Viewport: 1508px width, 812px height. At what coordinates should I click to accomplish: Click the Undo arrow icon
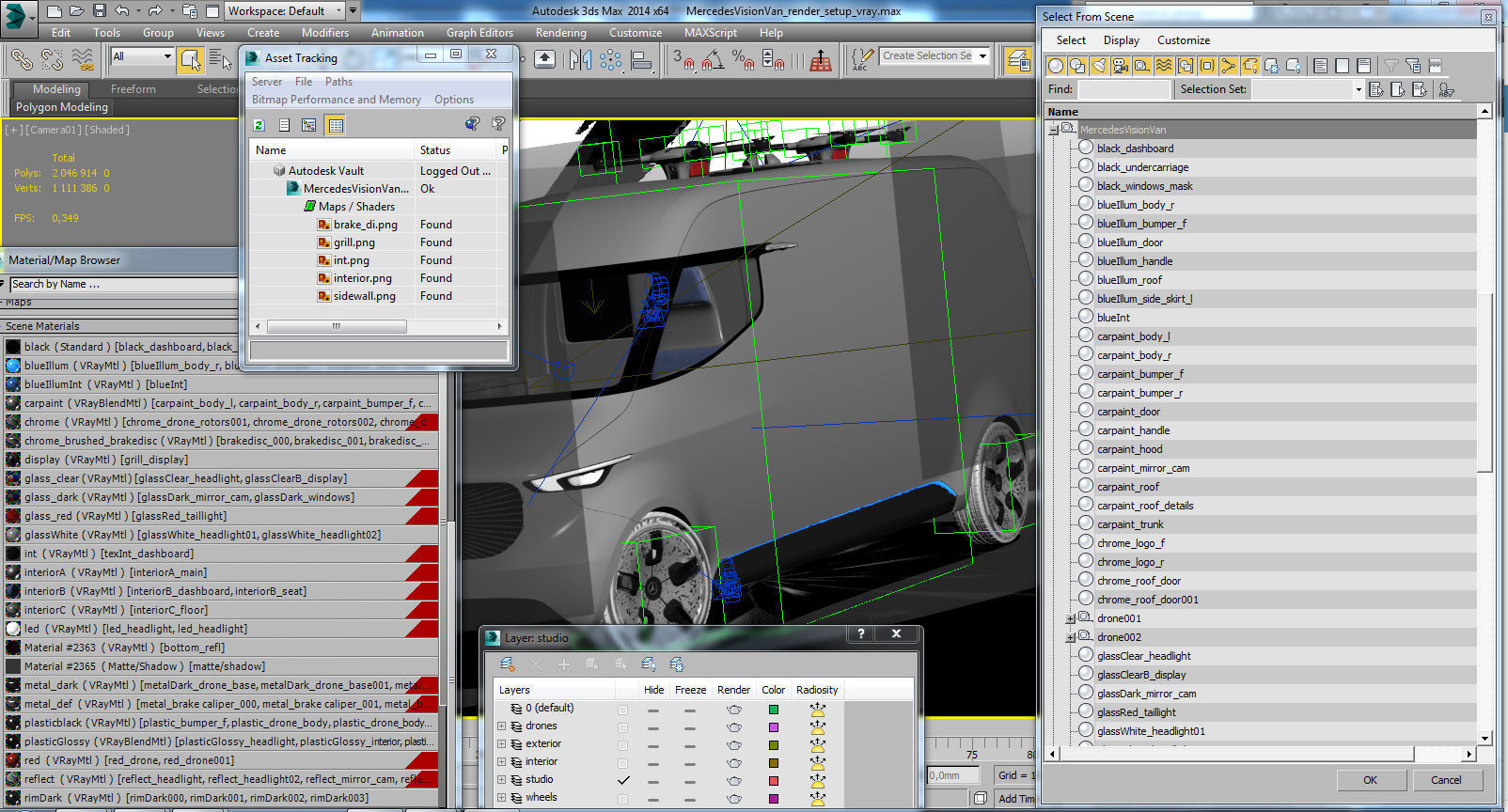122,11
